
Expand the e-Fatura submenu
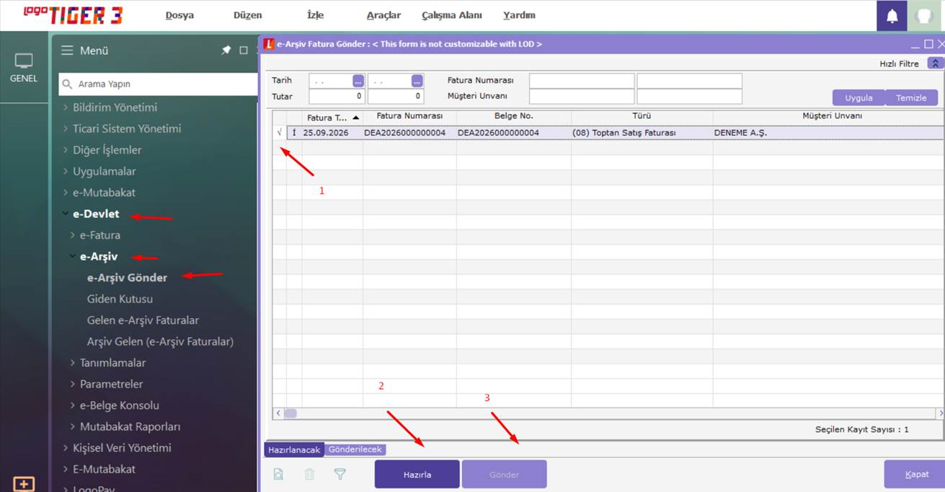73,235
